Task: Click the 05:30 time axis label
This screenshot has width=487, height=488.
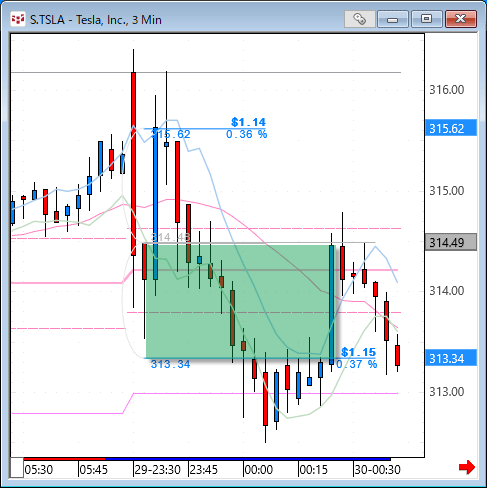Action: click(x=39, y=470)
